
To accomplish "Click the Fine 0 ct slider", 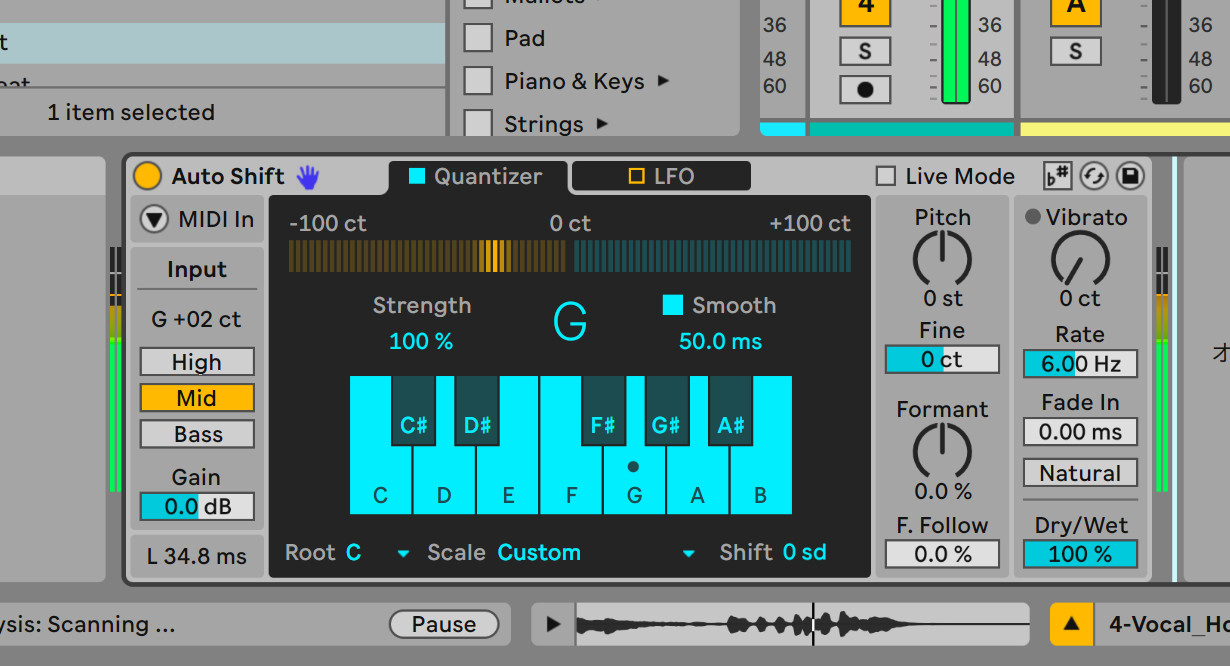I will (942, 360).
